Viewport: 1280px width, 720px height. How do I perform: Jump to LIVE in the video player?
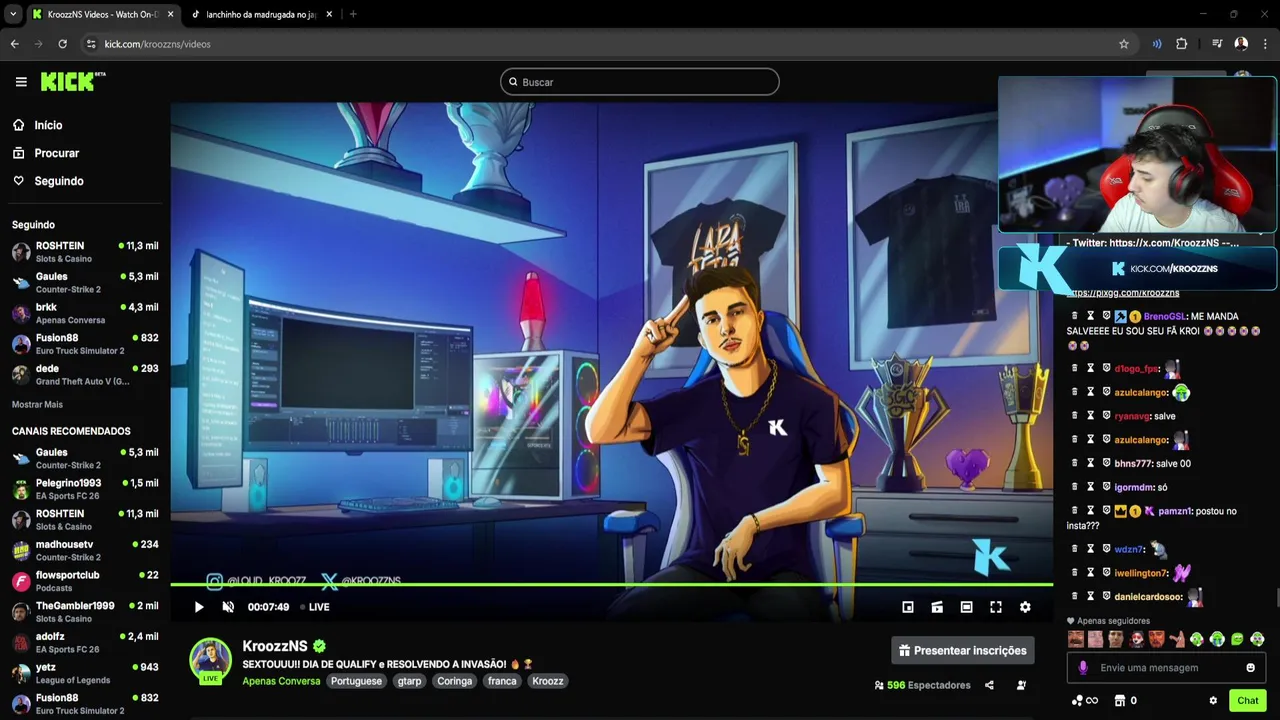(315, 607)
